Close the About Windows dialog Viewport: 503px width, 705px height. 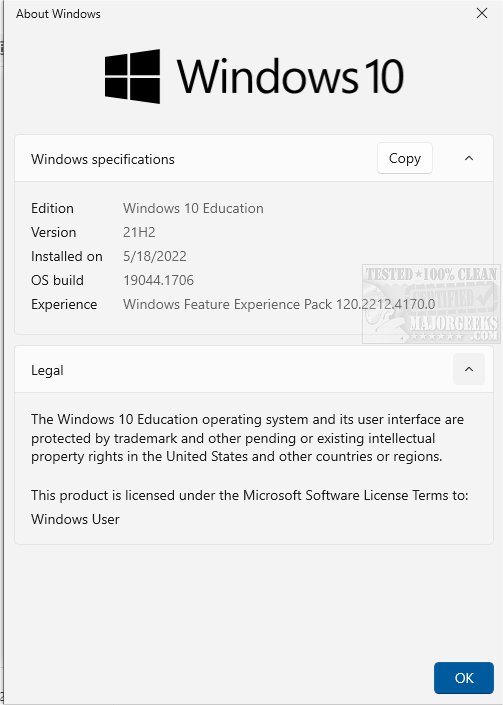pos(482,13)
